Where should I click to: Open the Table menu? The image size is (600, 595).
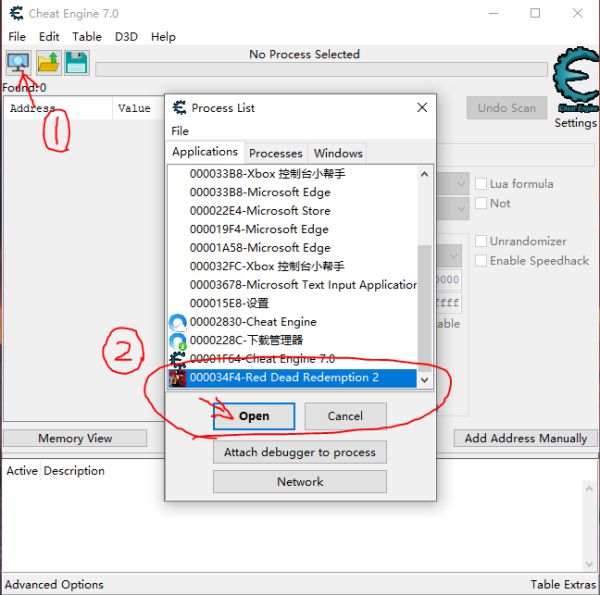87,36
